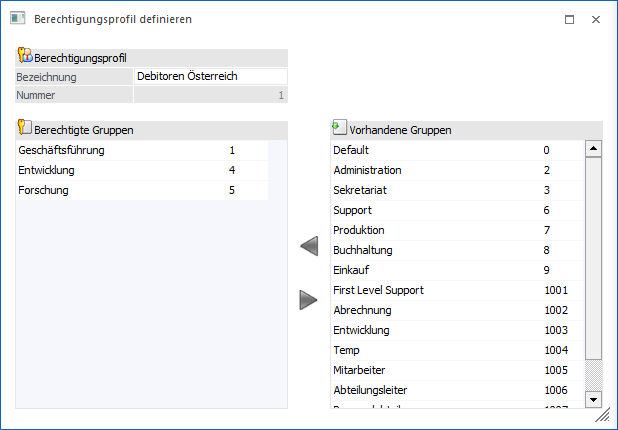Click the Bezeichnung field with Debitoren Österreich
Image resolution: width=618 pixels, height=430 pixels.
point(210,76)
